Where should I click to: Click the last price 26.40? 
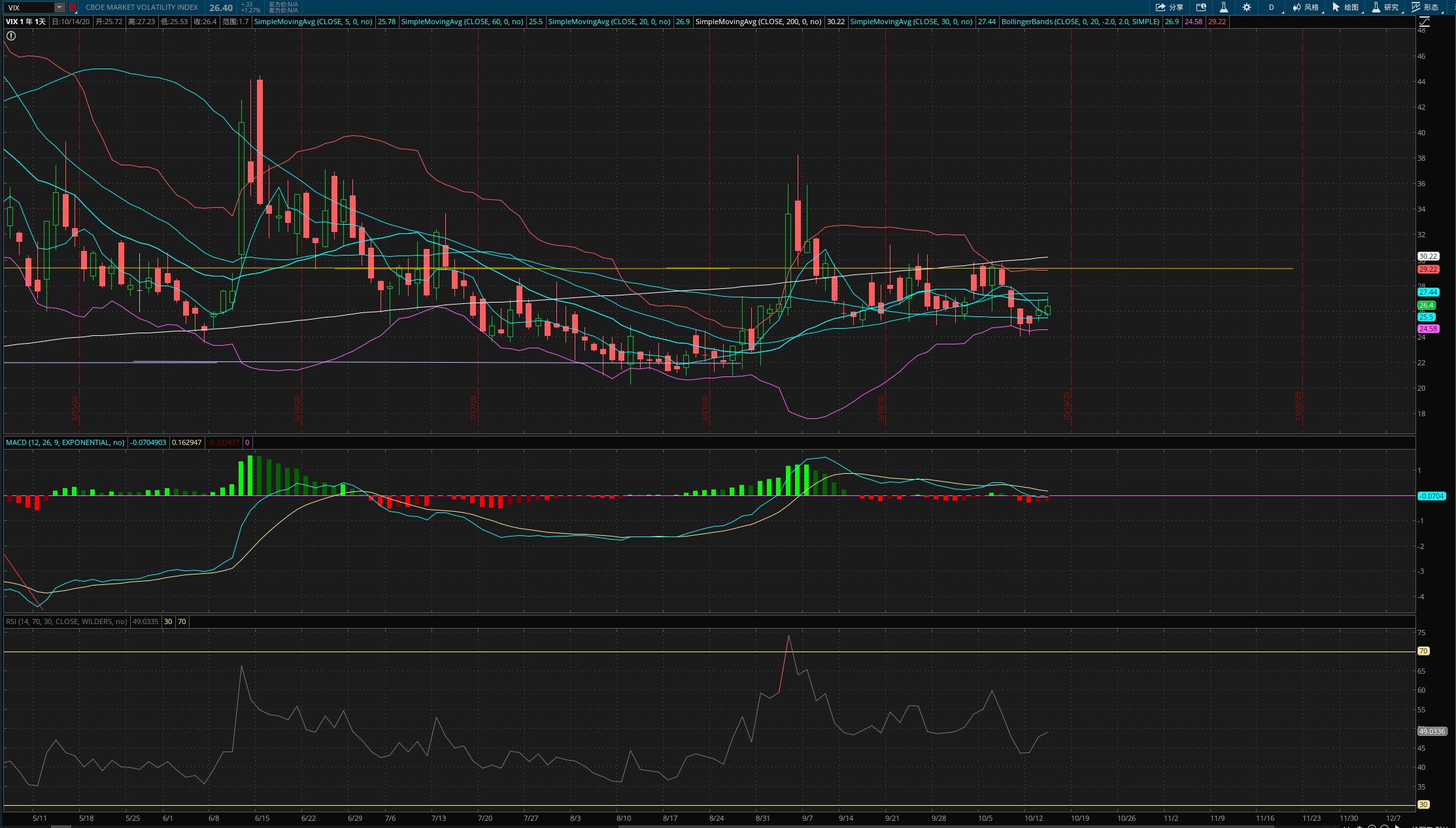click(x=221, y=8)
